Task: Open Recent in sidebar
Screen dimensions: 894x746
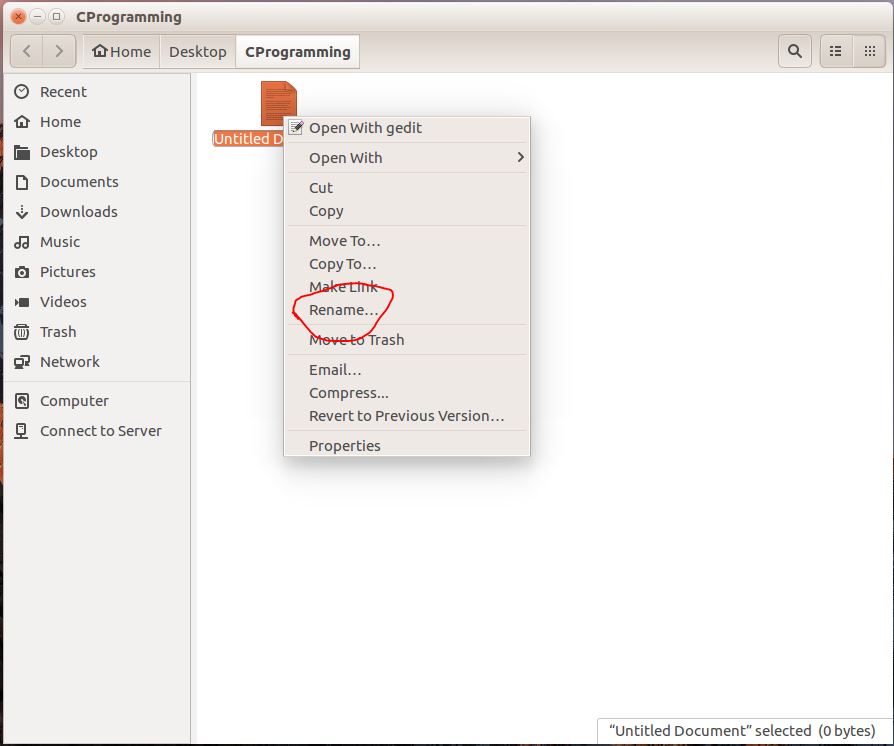Action: (x=63, y=92)
